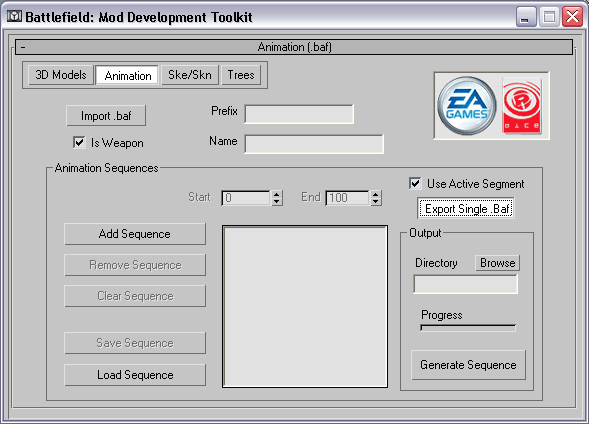
Task: Select the Trees tab
Action: (241, 75)
